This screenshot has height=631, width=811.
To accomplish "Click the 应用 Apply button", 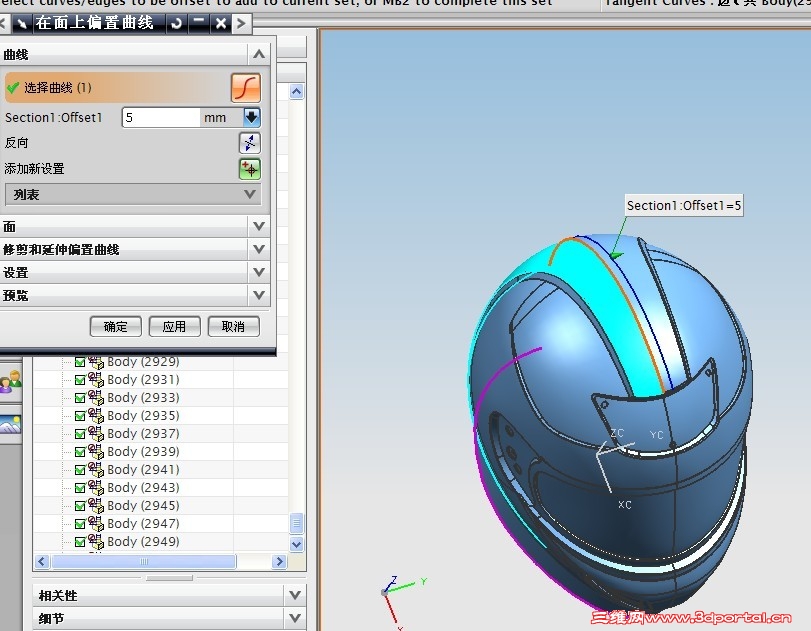I will tap(174, 326).
